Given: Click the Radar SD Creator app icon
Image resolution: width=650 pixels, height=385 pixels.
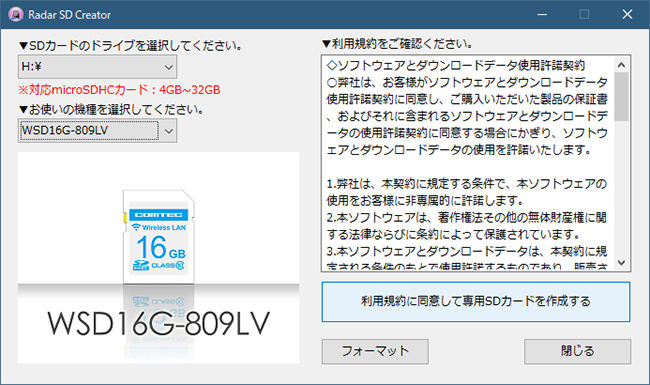Looking at the screenshot, I should click(16, 15).
